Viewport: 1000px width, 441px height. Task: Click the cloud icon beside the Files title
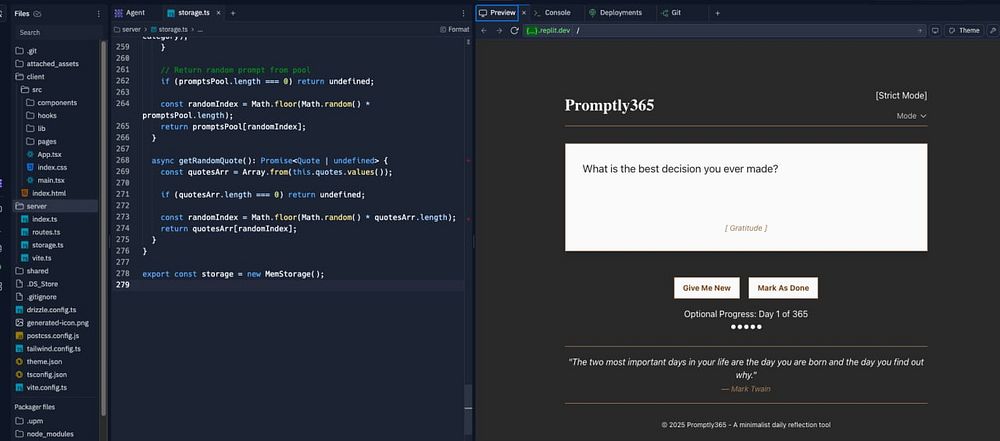(x=37, y=13)
